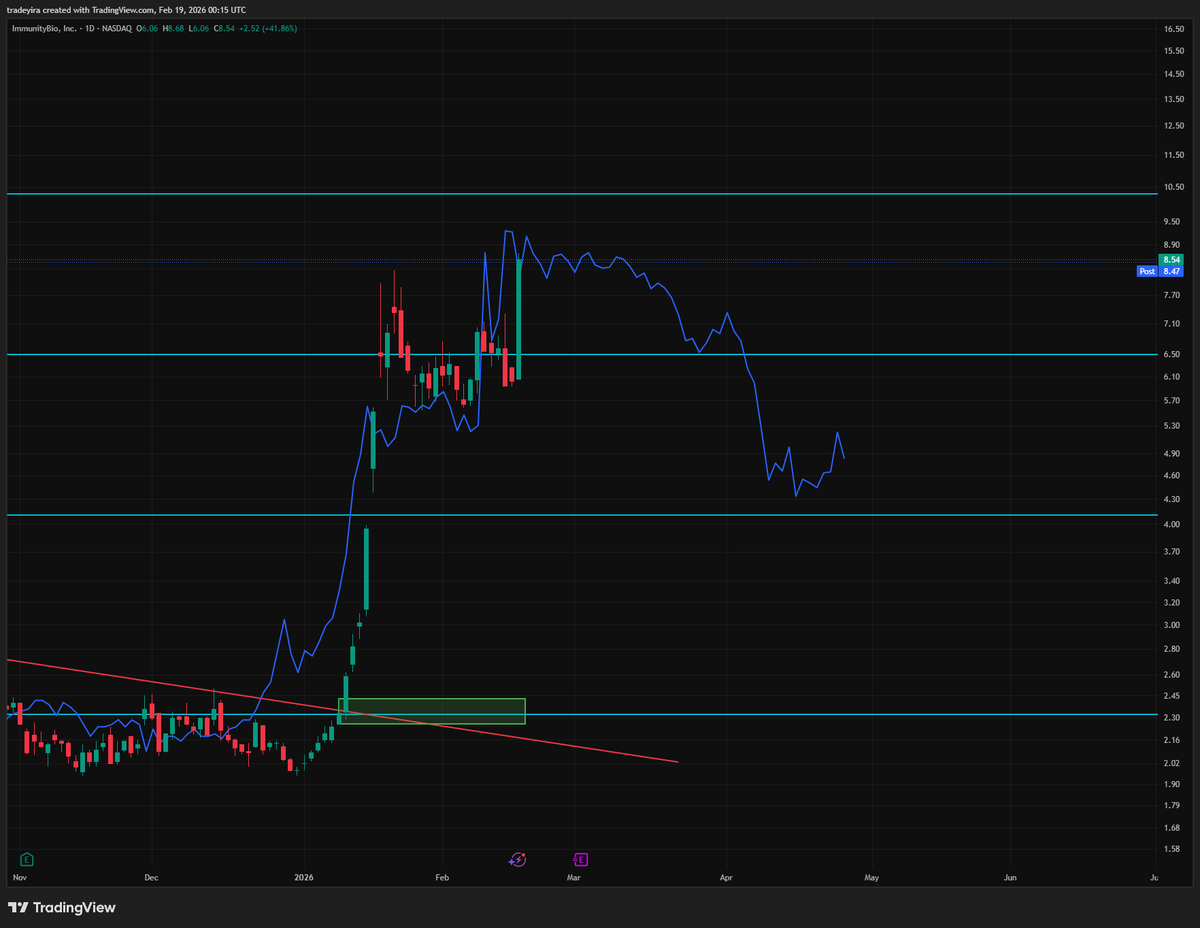This screenshot has width=1200, height=928.
Task: Click the 9.50 price axis label
Action: point(1173,222)
